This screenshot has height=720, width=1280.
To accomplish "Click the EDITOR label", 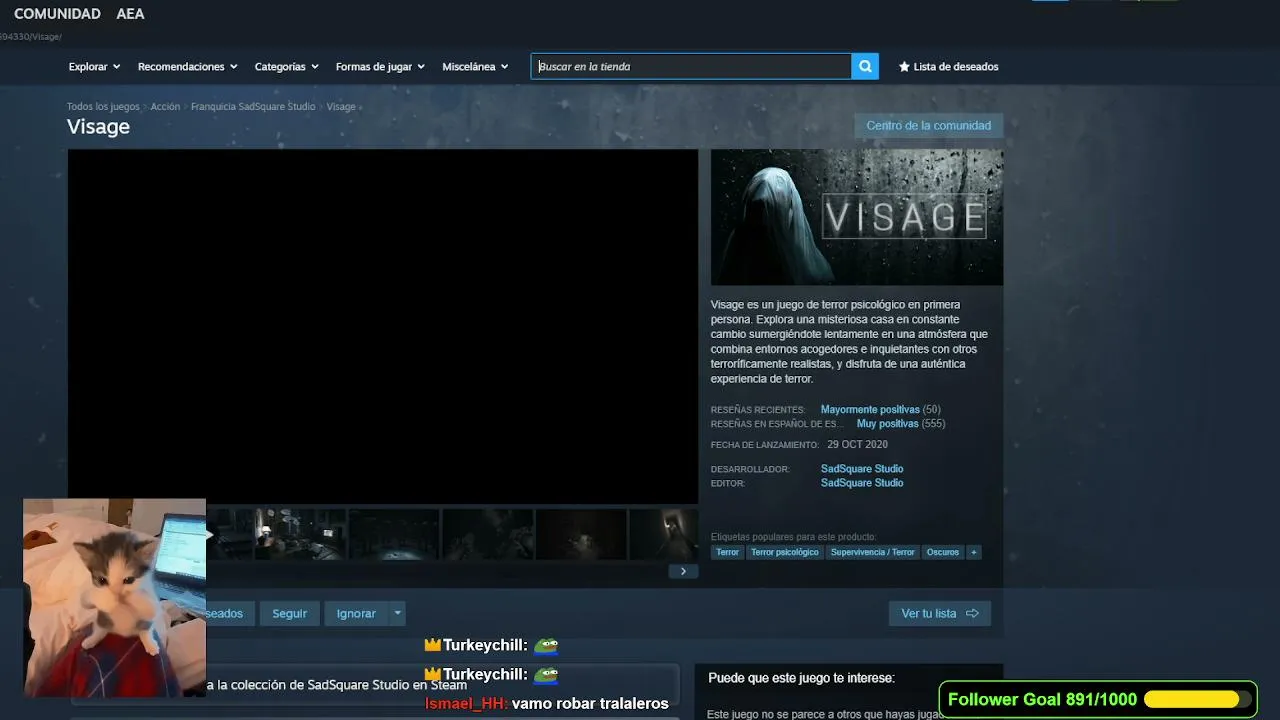I will point(728,484).
